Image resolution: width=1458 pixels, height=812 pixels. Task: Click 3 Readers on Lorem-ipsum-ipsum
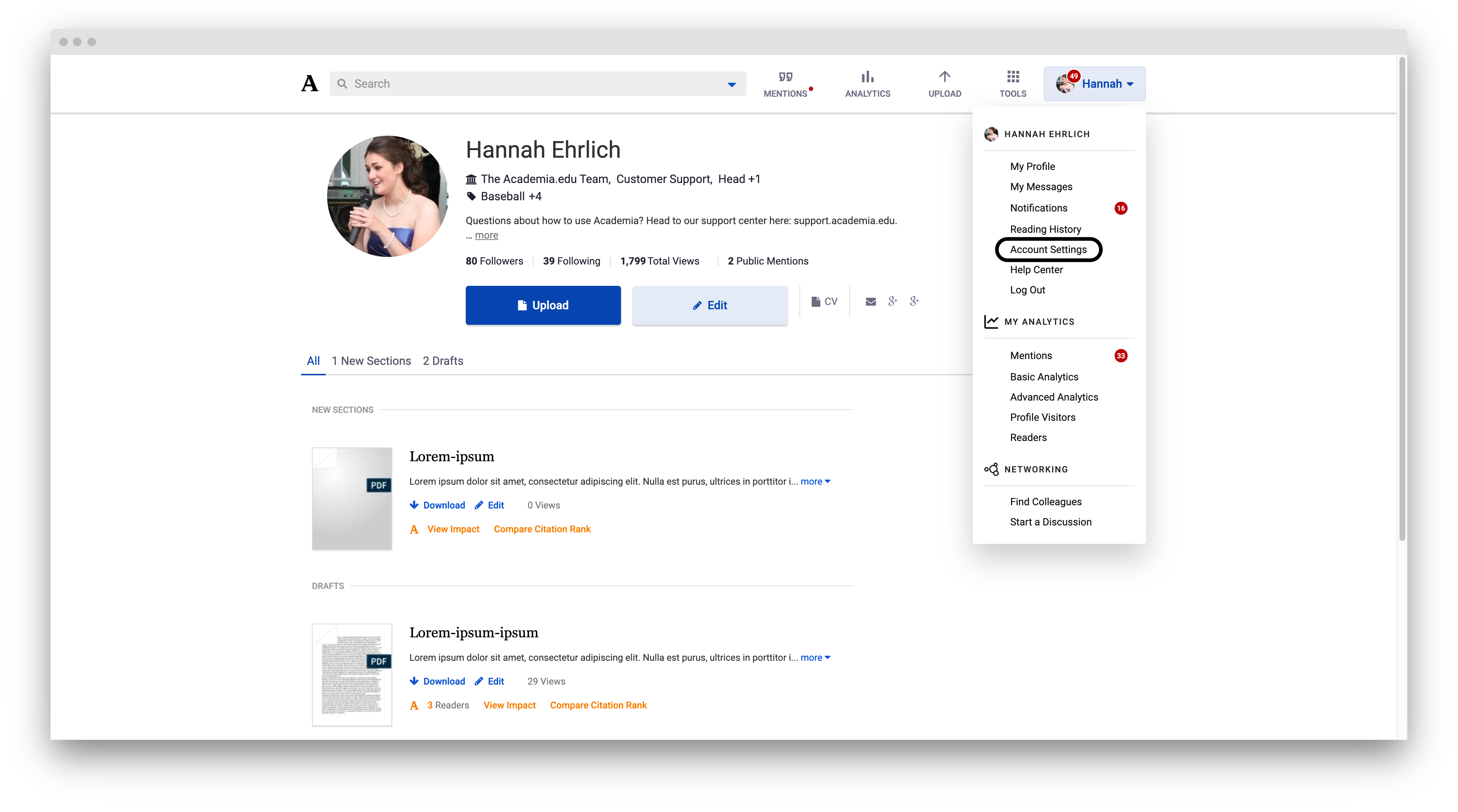[448, 705]
